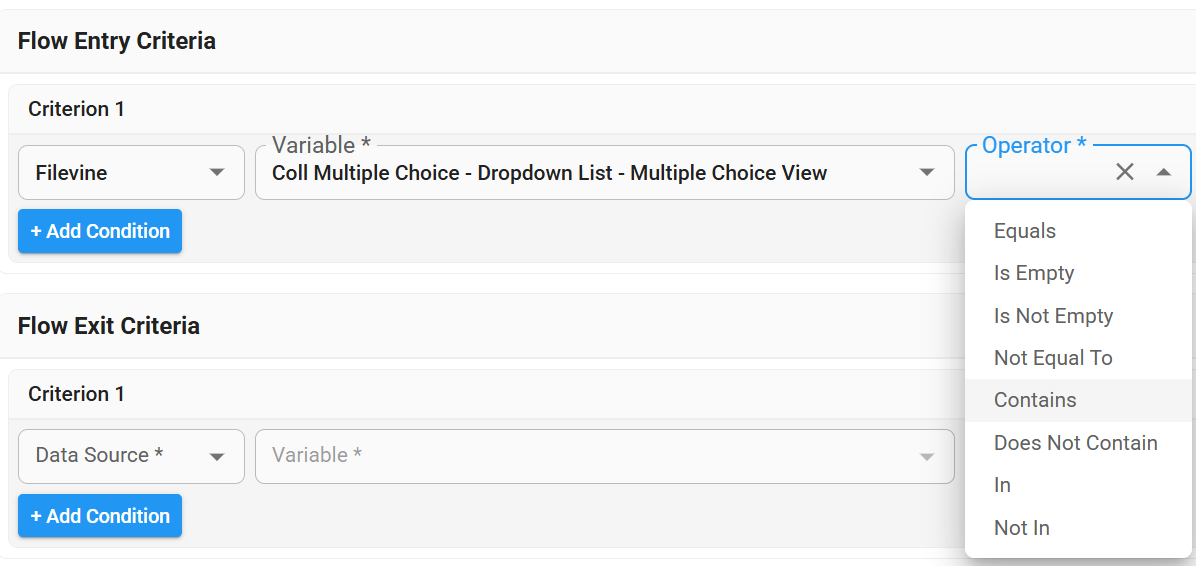Click the disabled Variable dropdown in Exit Criteria
Viewport: 1196px width, 566px height.
[x=604, y=456]
